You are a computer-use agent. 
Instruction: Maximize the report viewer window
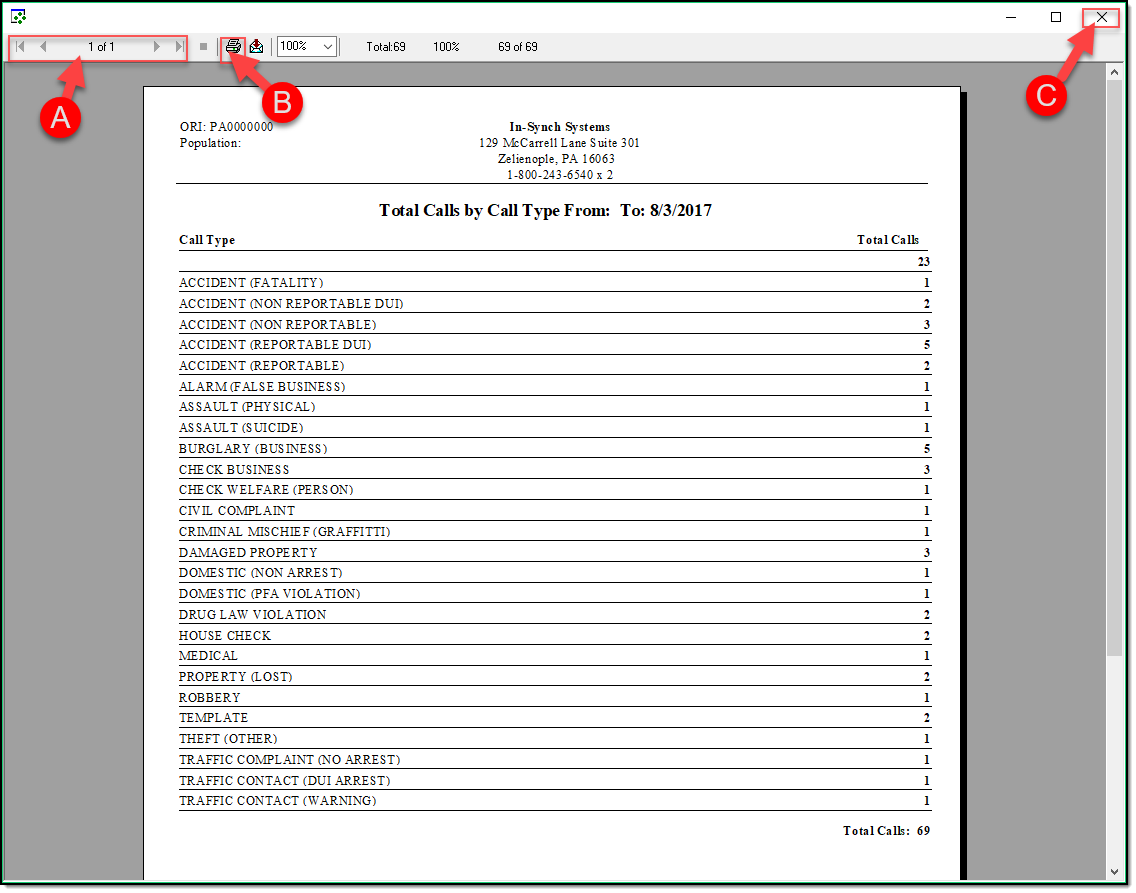[x=1056, y=17]
